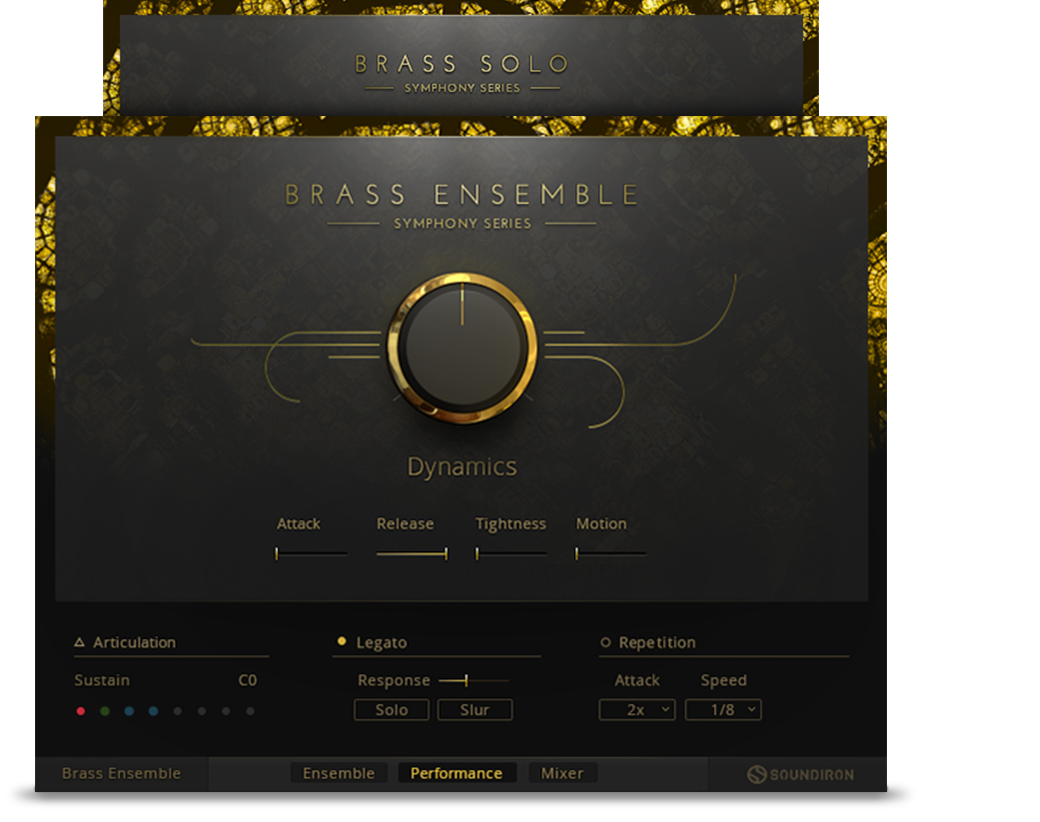Image resolution: width=1040 pixels, height=822 pixels.
Task: Switch to the Ensemble tab
Action: click(339, 773)
